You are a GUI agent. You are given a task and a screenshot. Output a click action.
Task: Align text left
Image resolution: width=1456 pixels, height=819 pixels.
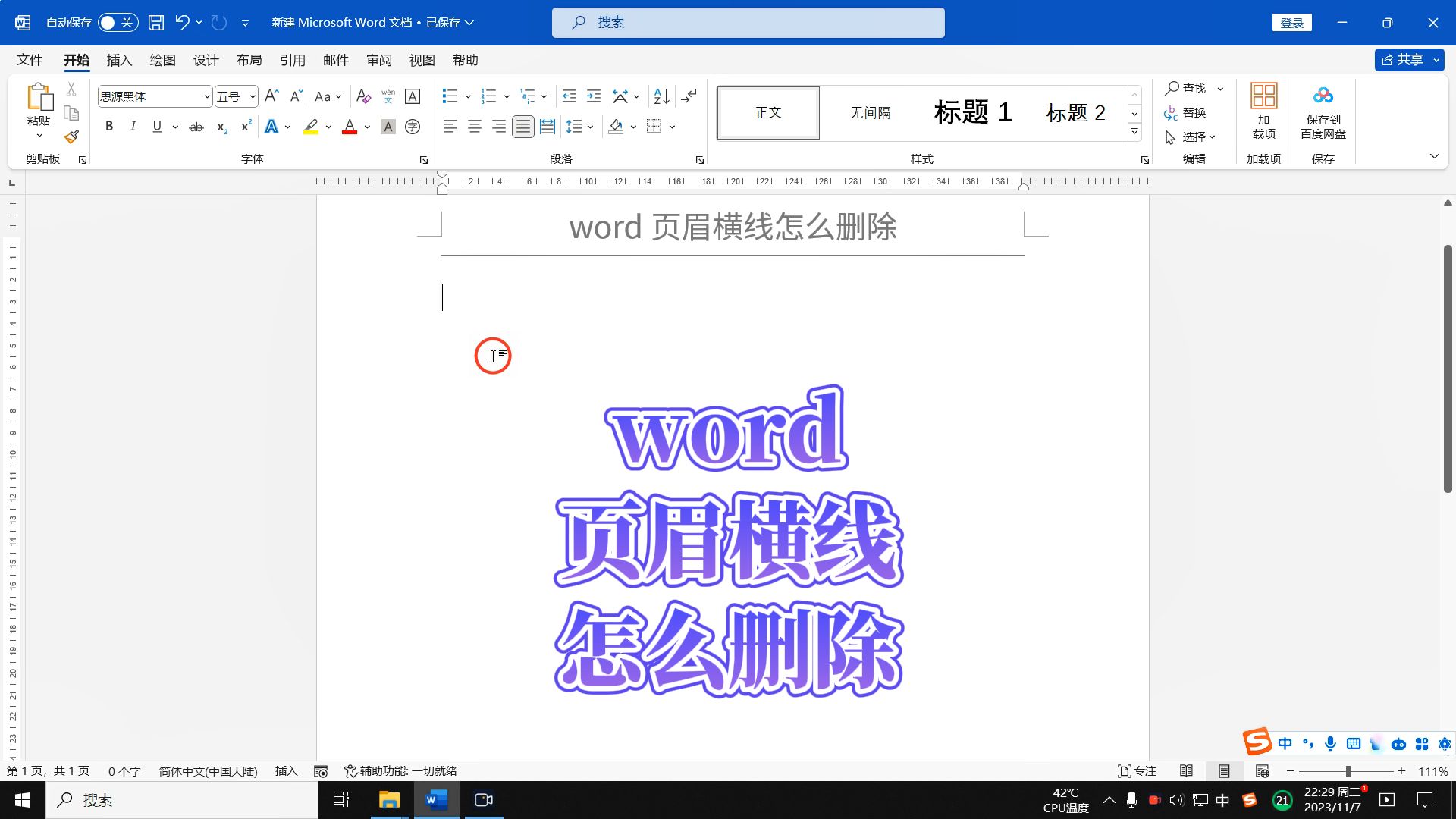[x=450, y=127]
